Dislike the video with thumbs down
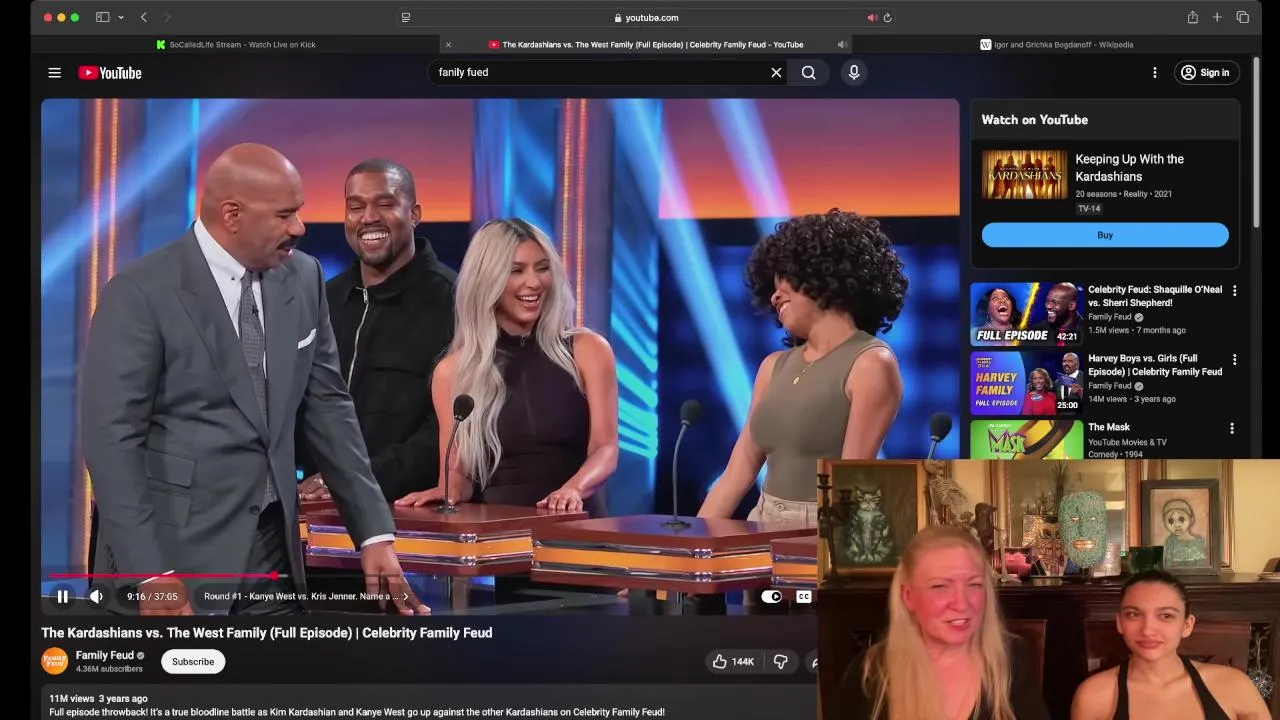 click(780, 661)
